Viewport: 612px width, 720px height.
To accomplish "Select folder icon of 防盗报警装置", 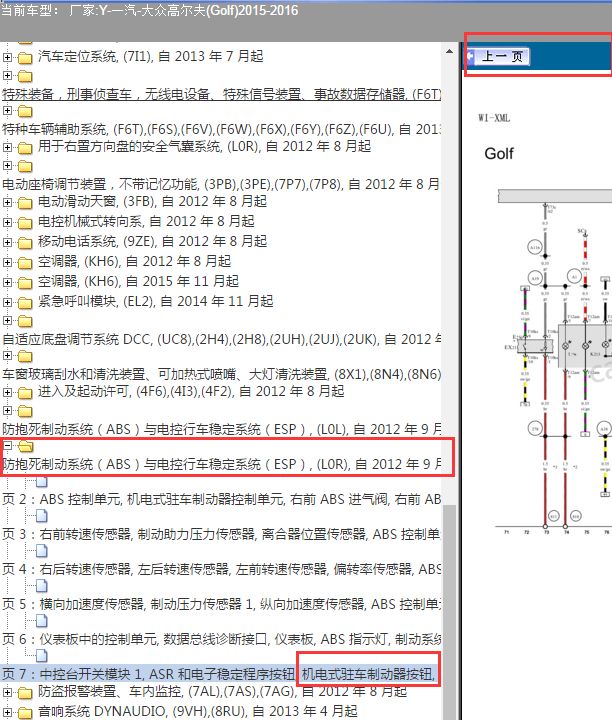I will point(25,692).
